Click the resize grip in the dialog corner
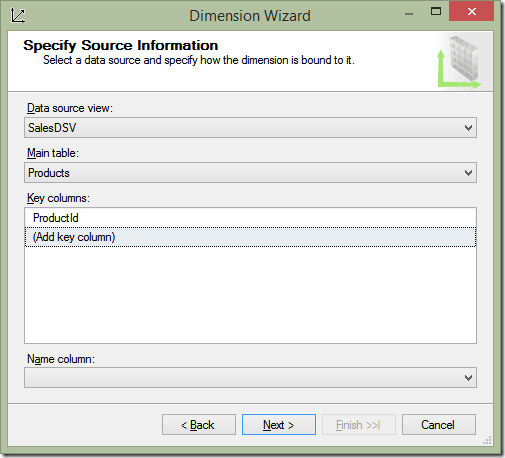 (487, 440)
